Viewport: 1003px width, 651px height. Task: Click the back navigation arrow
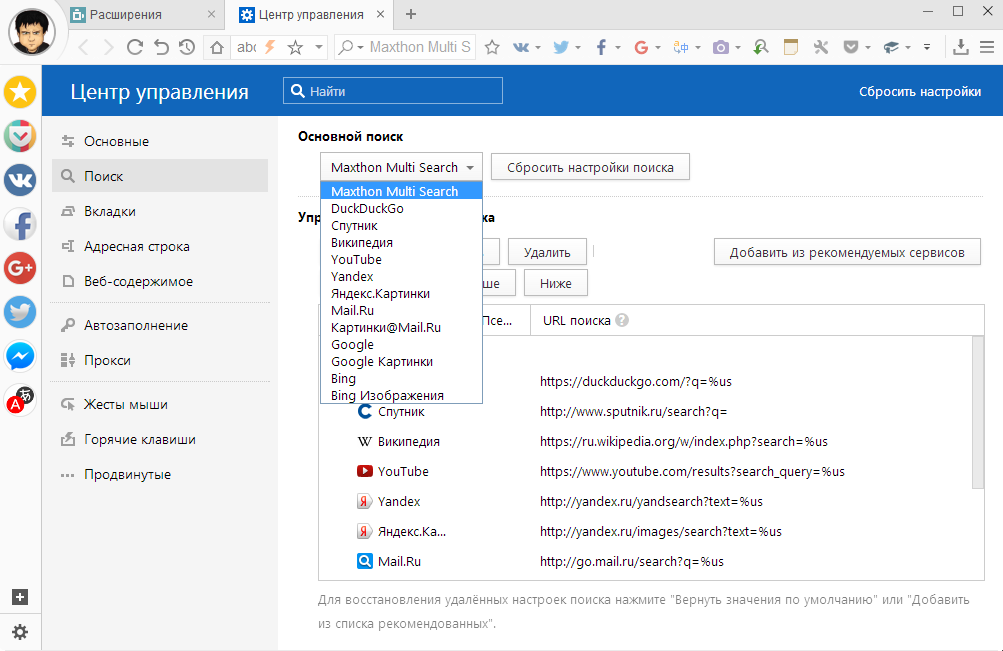pyautogui.click(x=83, y=47)
